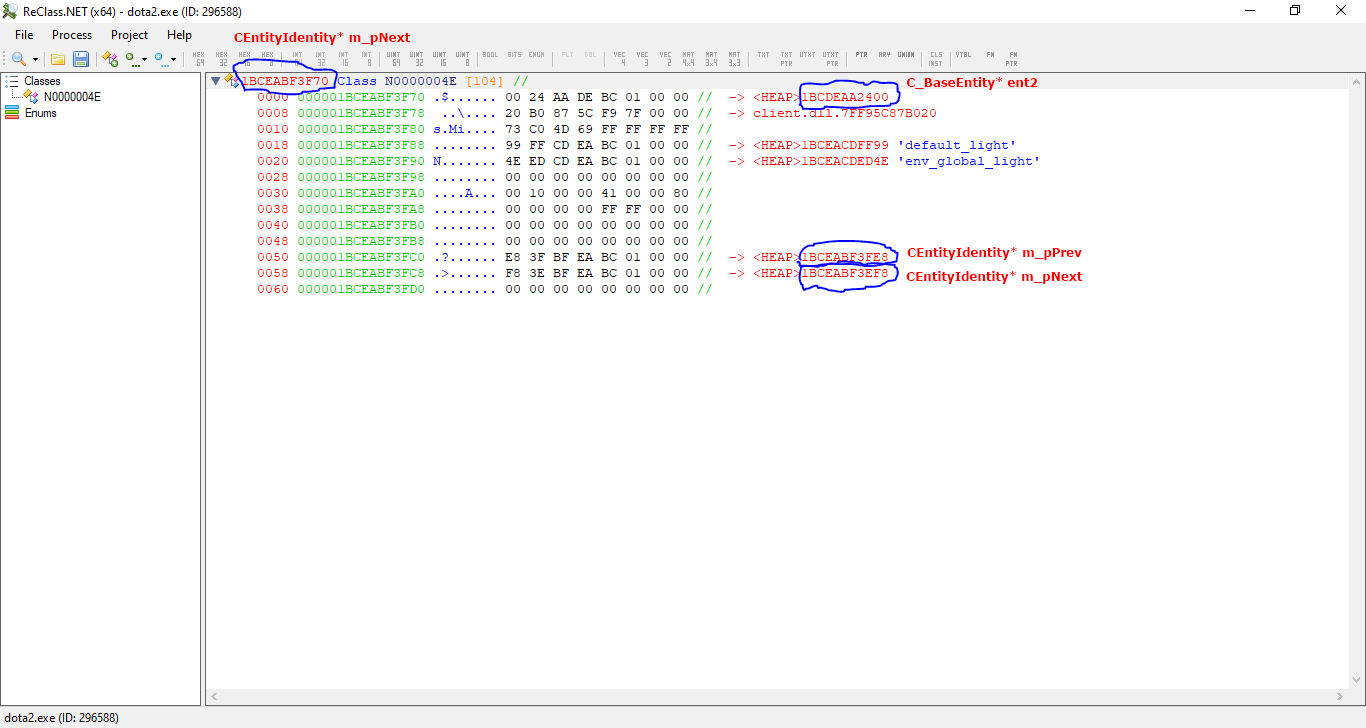
Task: Select the DBL double node type
Action: click(590, 55)
